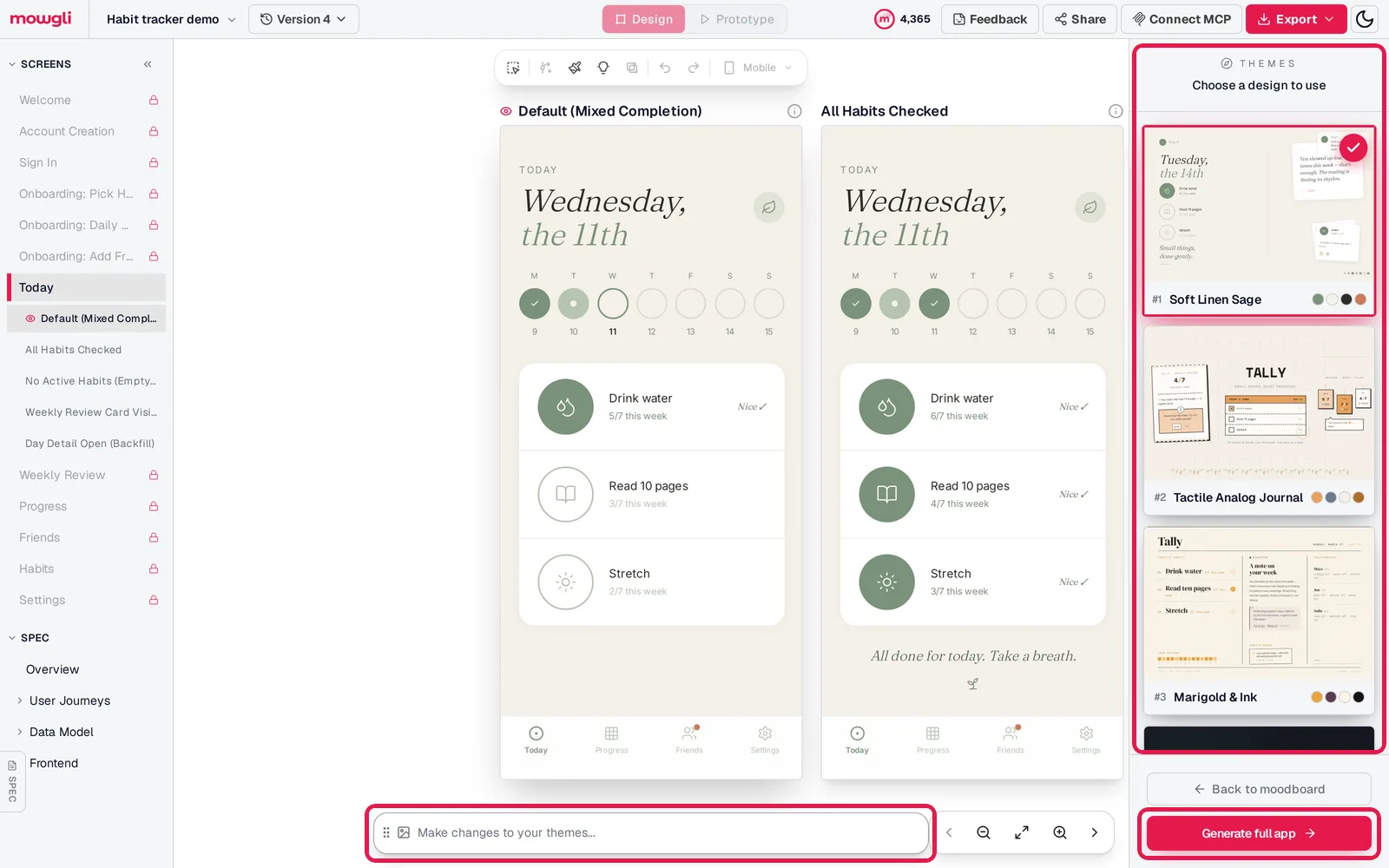Click Connect MCP button
The width and height of the screenshot is (1389, 868).
point(1182,19)
